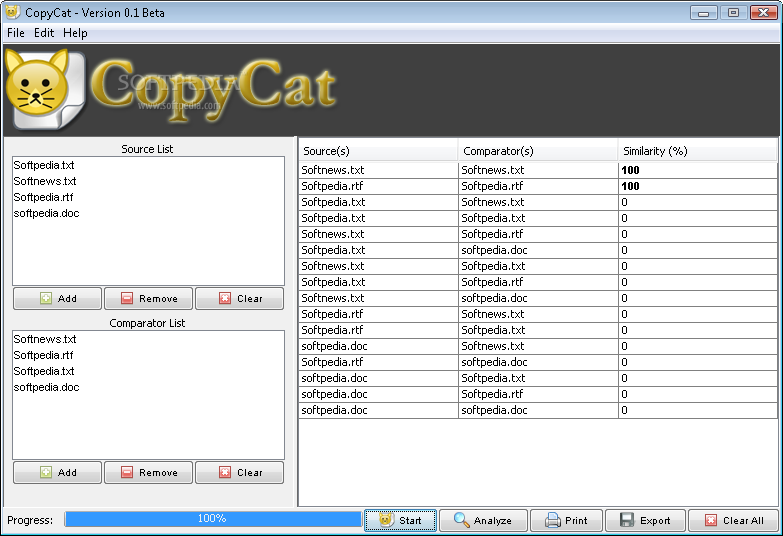Click the Analyze button label
This screenshot has width=783, height=536.
point(492,521)
